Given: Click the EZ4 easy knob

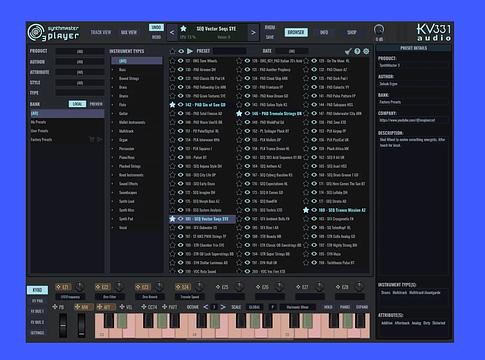Looking at the screenshot, I should [199, 287].
